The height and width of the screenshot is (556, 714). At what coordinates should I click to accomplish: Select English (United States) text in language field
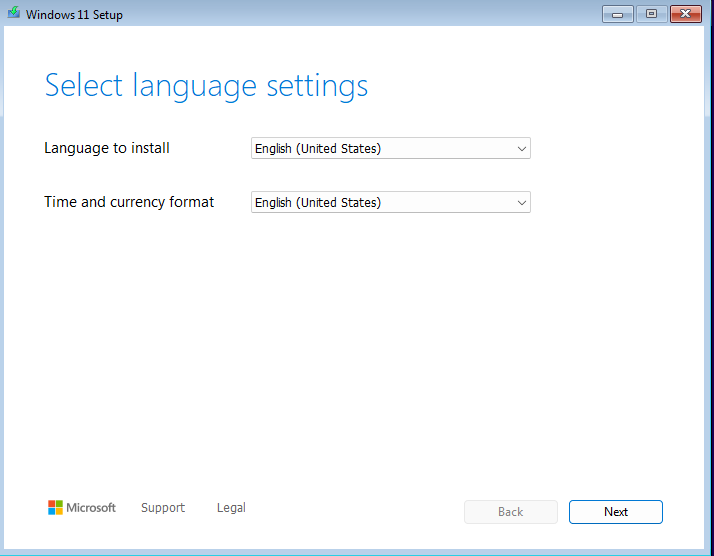318,149
